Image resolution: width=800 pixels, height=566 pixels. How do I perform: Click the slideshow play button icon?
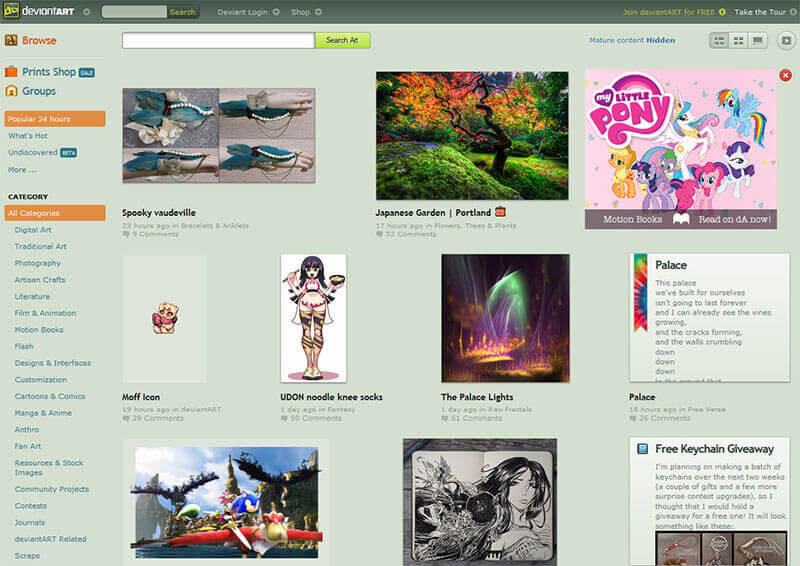786,40
